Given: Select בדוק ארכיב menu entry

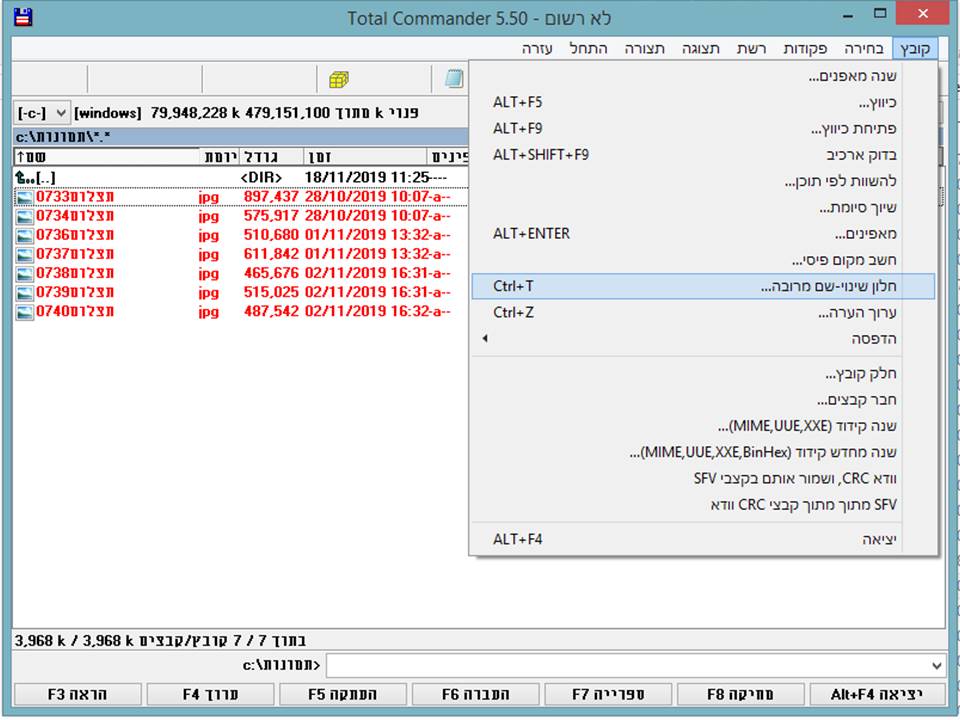Looking at the screenshot, I should (x=703, y=155).
